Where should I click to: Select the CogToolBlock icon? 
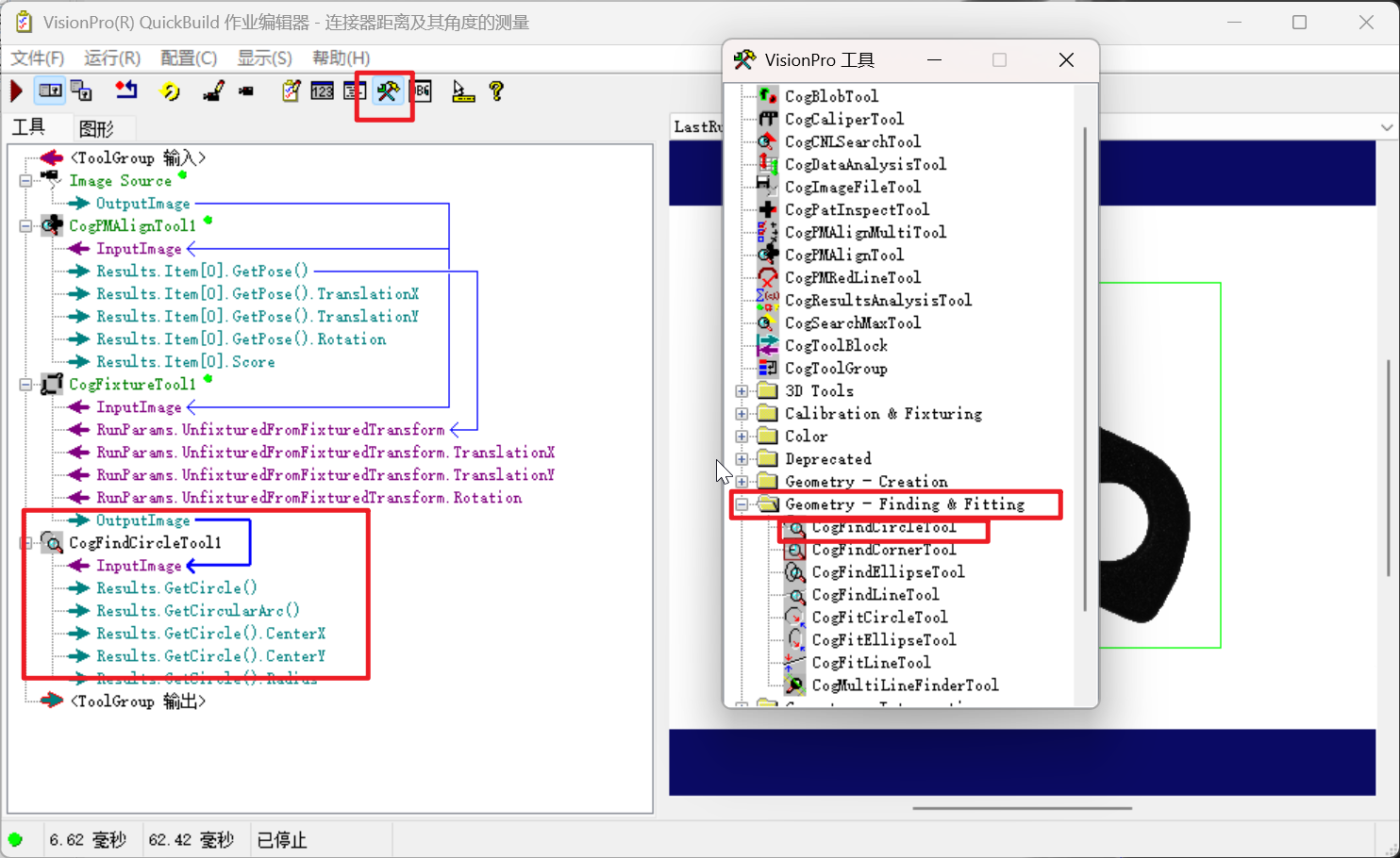coord(768,345)
